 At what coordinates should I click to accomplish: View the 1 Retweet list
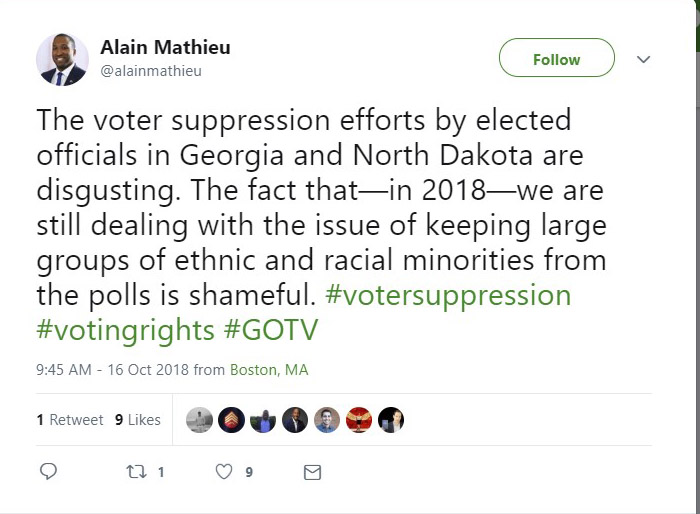click(x=70, y=420)
